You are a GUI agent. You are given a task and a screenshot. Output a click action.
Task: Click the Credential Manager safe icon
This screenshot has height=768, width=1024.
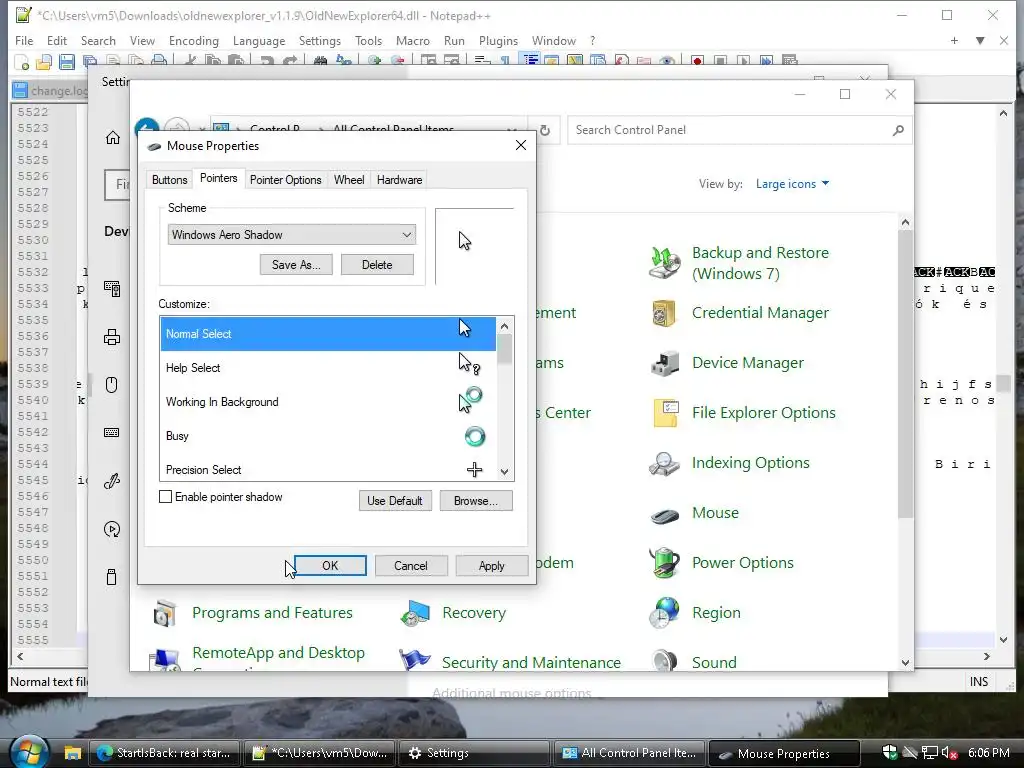tap(665, 313)
